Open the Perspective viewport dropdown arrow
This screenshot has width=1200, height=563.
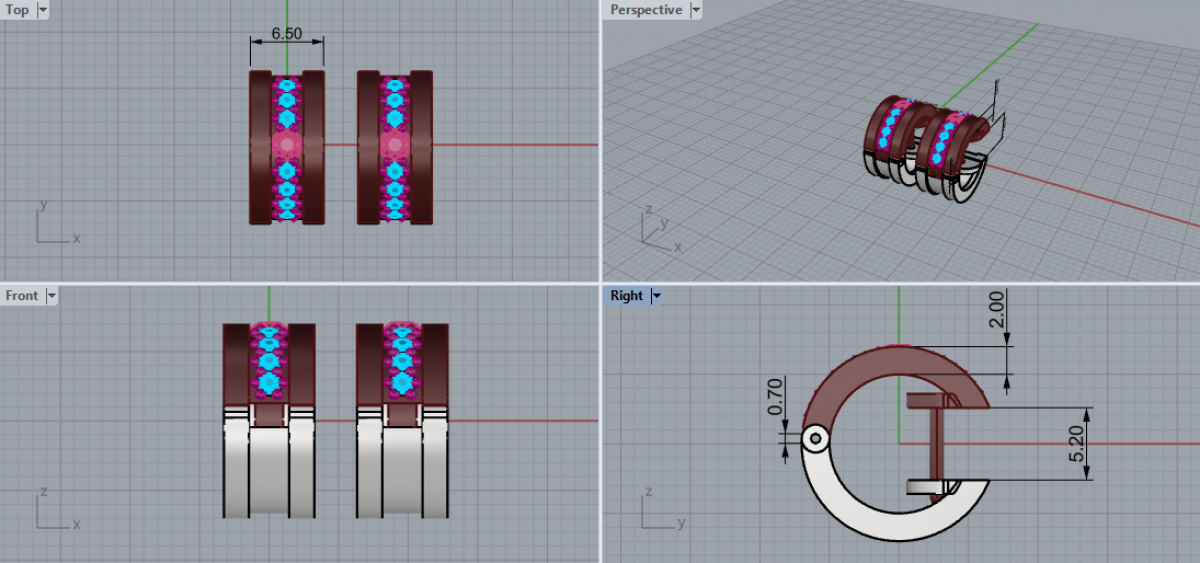pyautogui.click(x=696, y=10)
